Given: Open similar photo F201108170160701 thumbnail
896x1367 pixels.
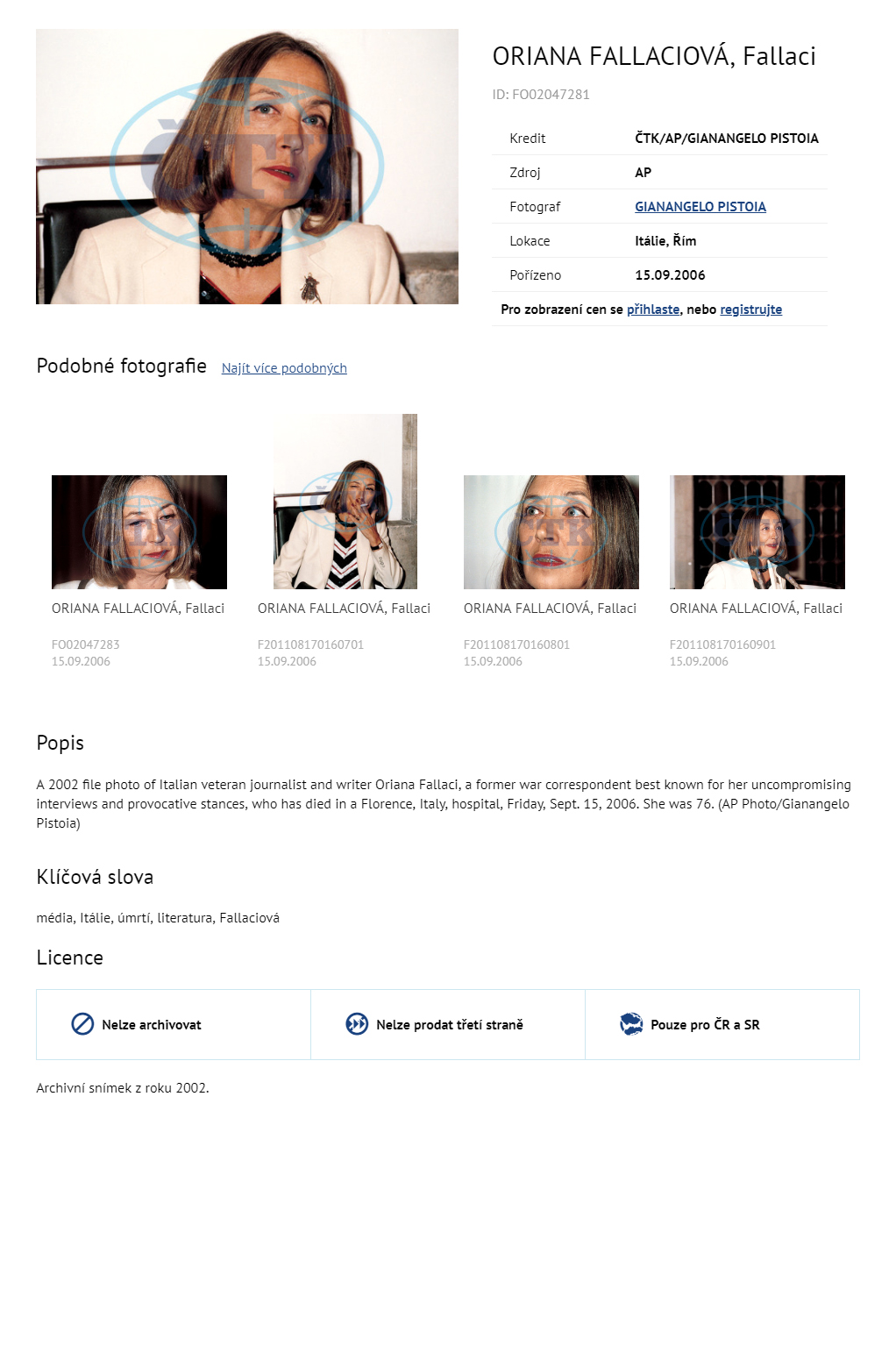Looking at the screenshot, I should [345, 502].
